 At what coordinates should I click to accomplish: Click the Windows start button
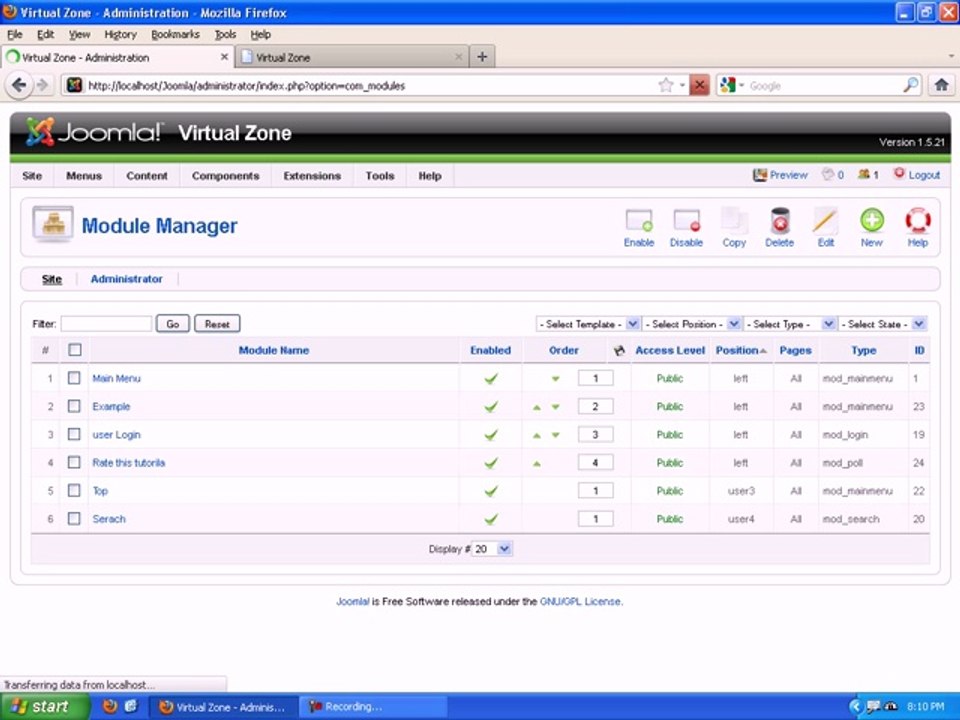pyautogui.click(x=44, y=707)
